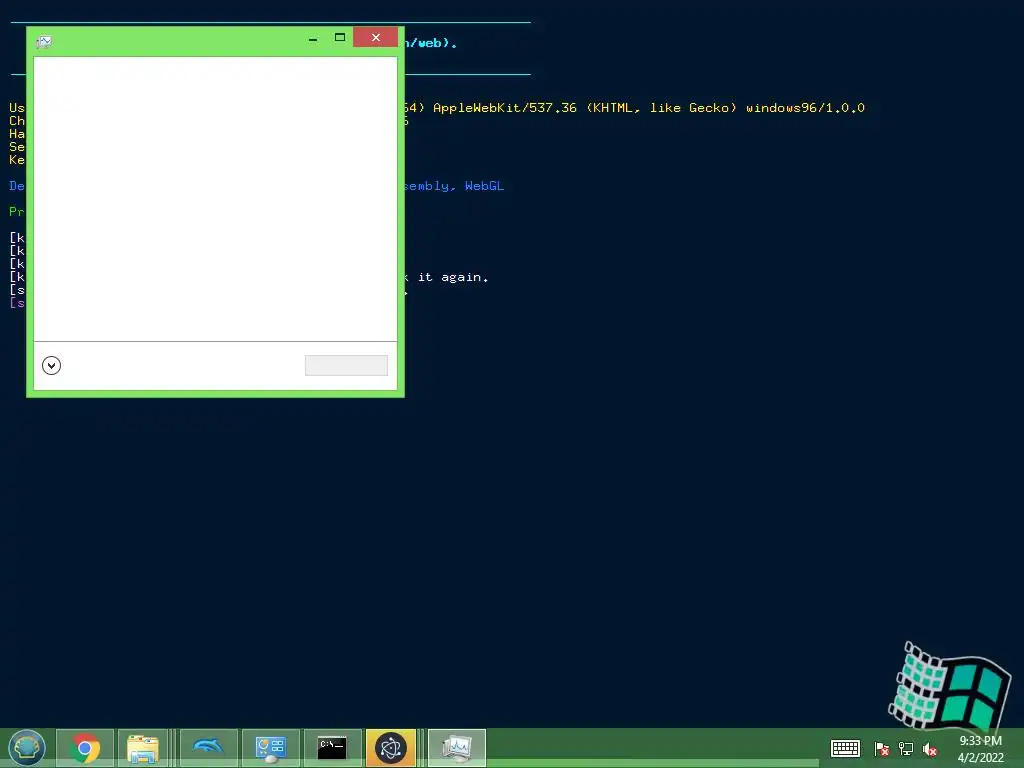Open the network status tray icon
Image resolution: width=1024 pixels, height=768 pixels.
pos(906,749)
